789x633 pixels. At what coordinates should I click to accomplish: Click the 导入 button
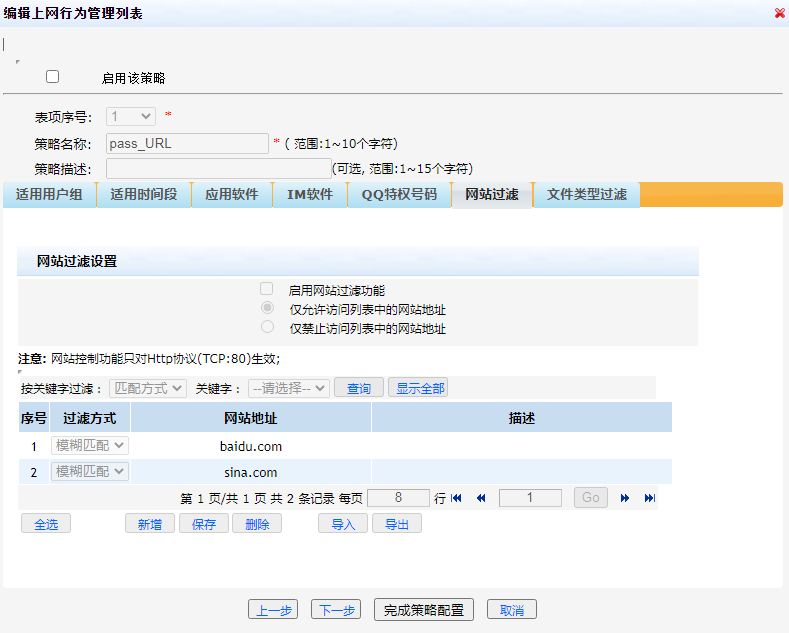343,524
